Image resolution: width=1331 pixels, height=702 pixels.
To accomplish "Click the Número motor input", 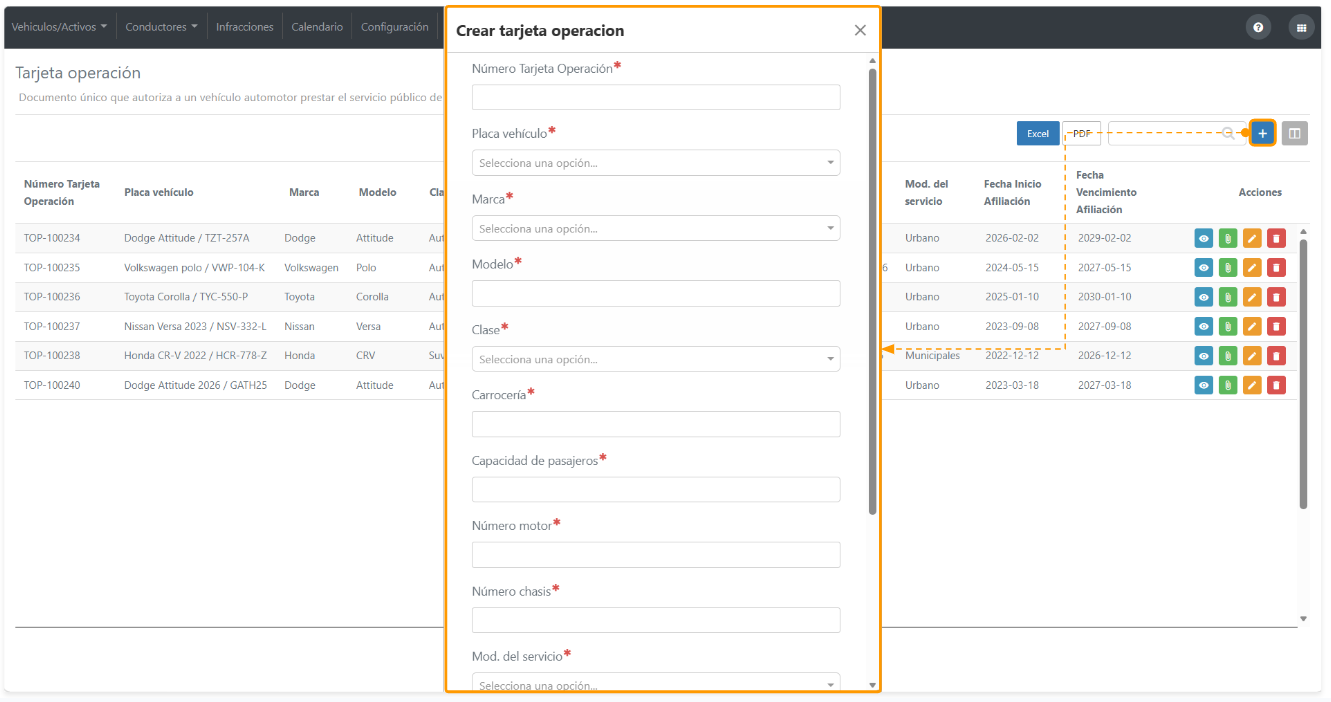I will point(656,555).
